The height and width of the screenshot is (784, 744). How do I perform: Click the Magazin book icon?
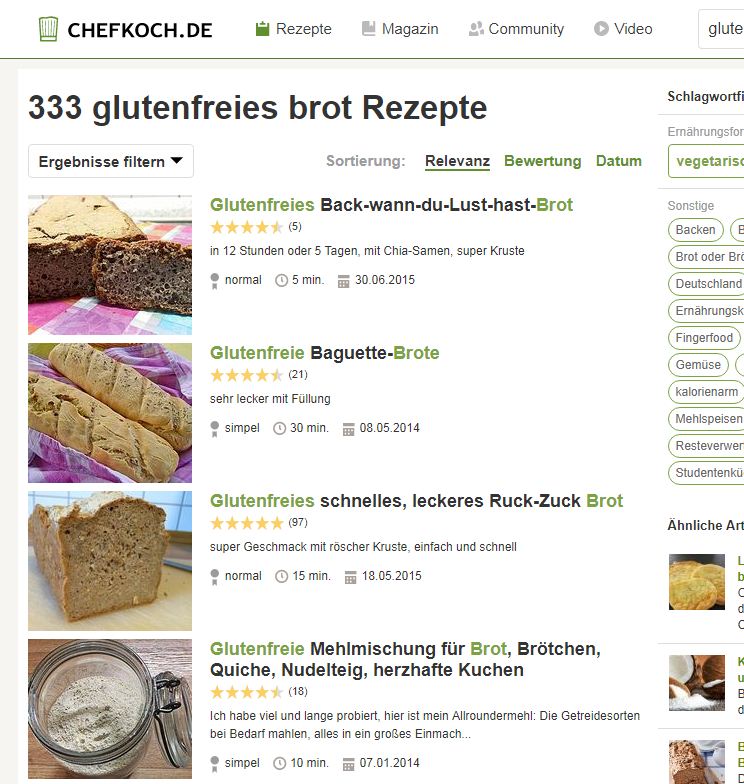(368, 29)
